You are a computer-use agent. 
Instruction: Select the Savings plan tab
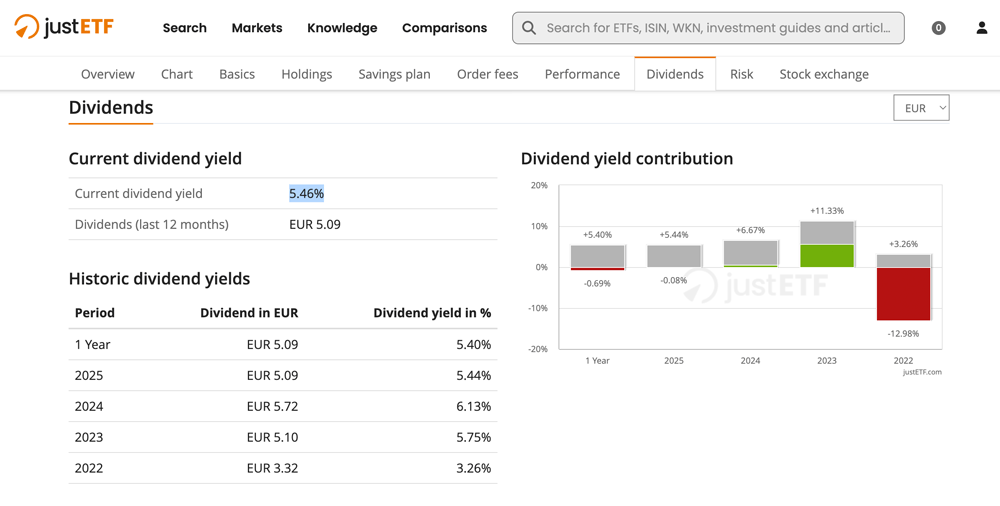(394, 74)
